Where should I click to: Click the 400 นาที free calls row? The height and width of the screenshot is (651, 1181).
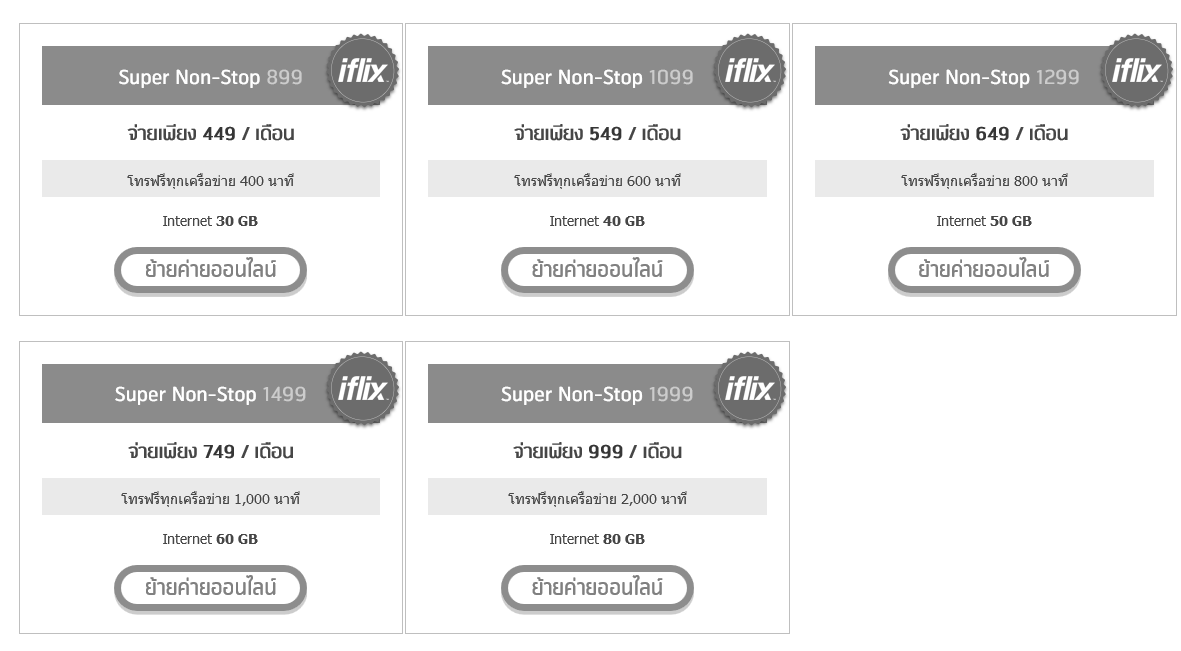pos(210,181)
